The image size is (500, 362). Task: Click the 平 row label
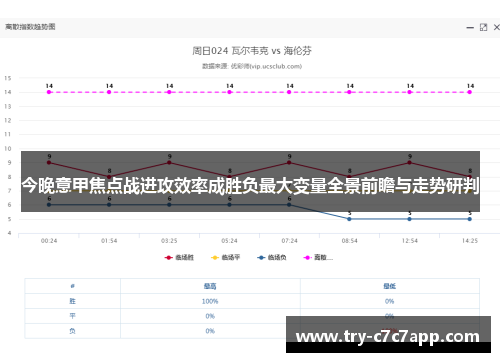click(x=72, y=316)
